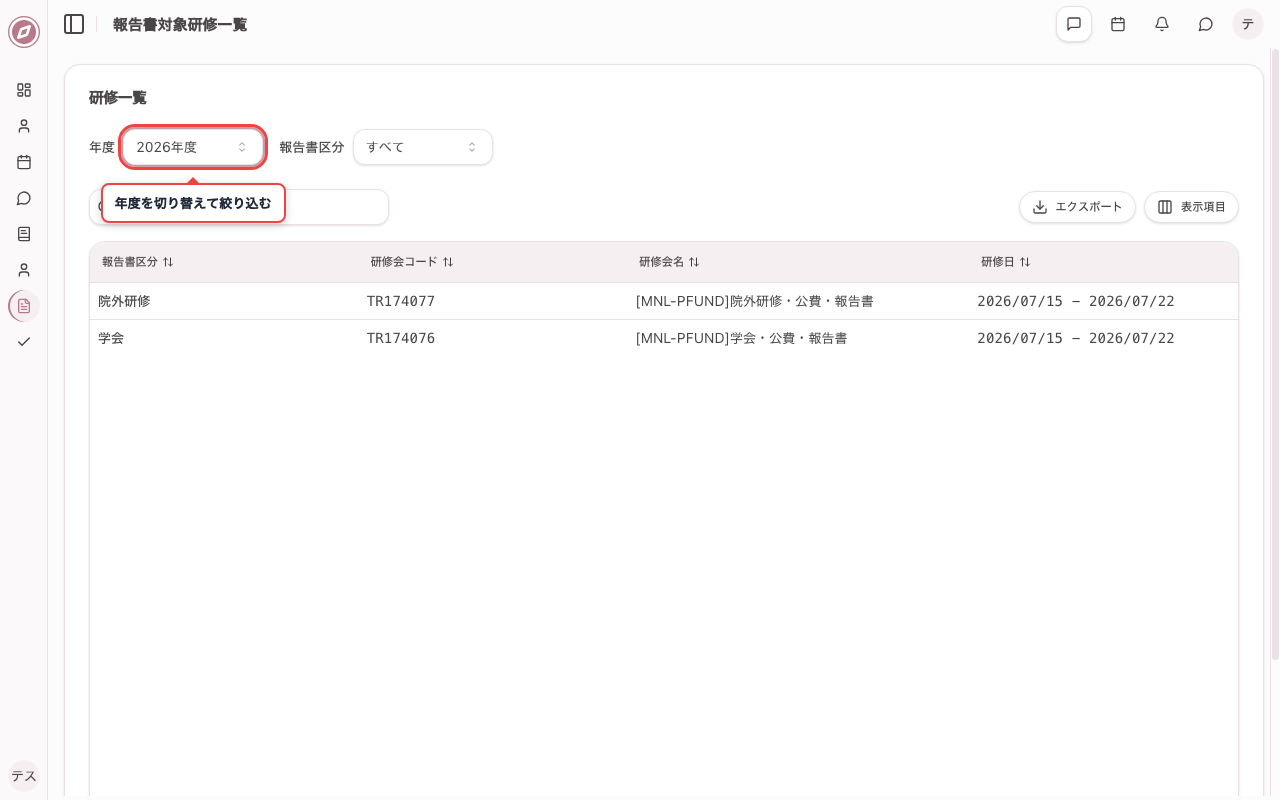Click the date in the 学会 row

click(1076, 338)
